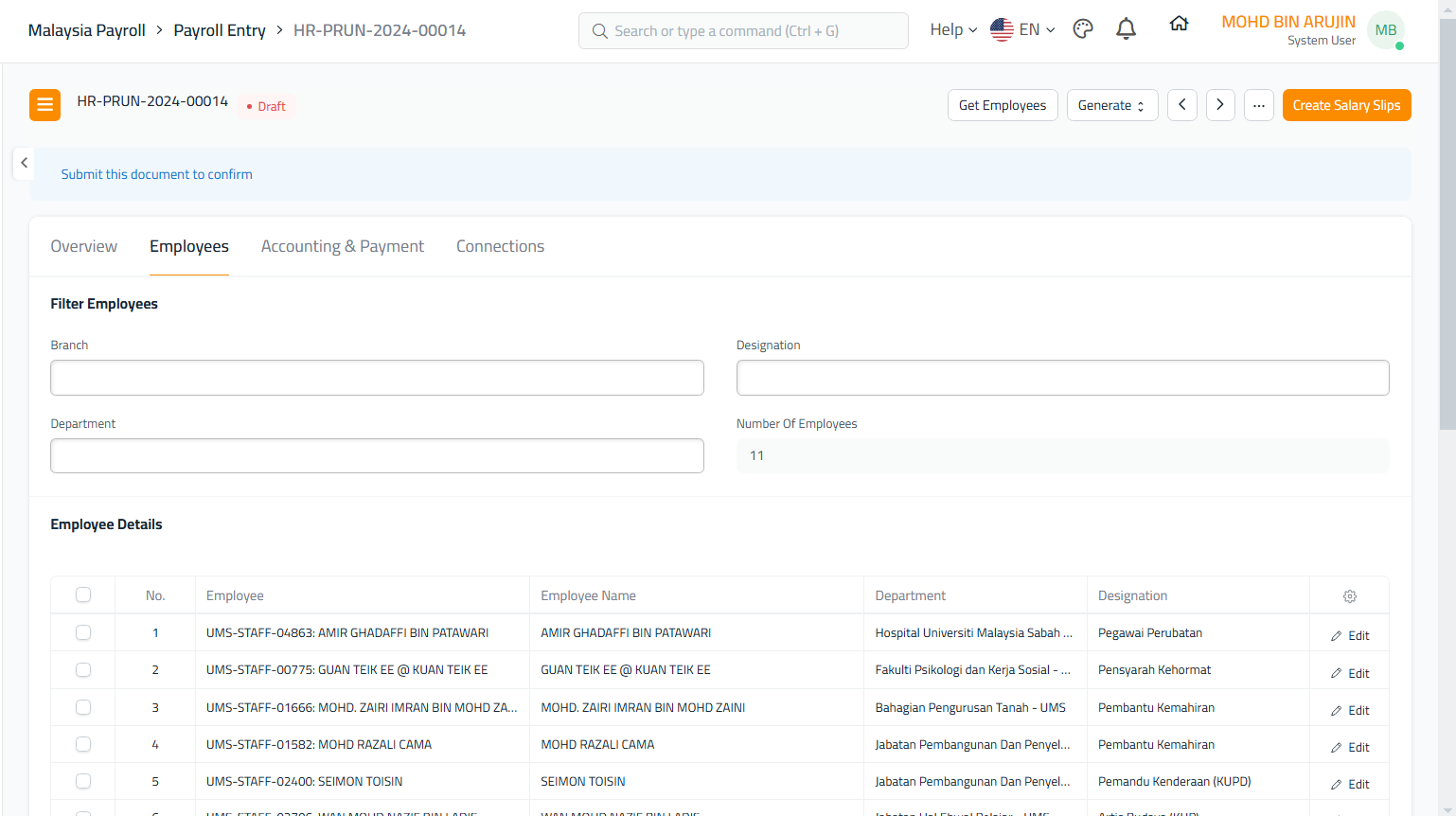Screen dimensions: 1456x816
Task: Go to home via house icon
Action: click(1179, 25)
